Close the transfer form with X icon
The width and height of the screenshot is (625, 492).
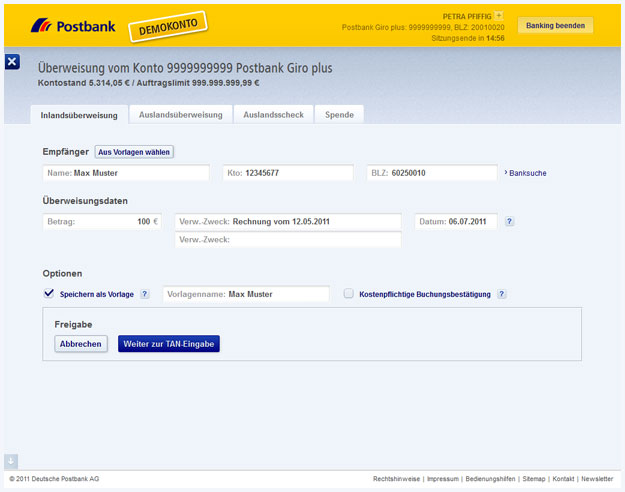(12, 62)
